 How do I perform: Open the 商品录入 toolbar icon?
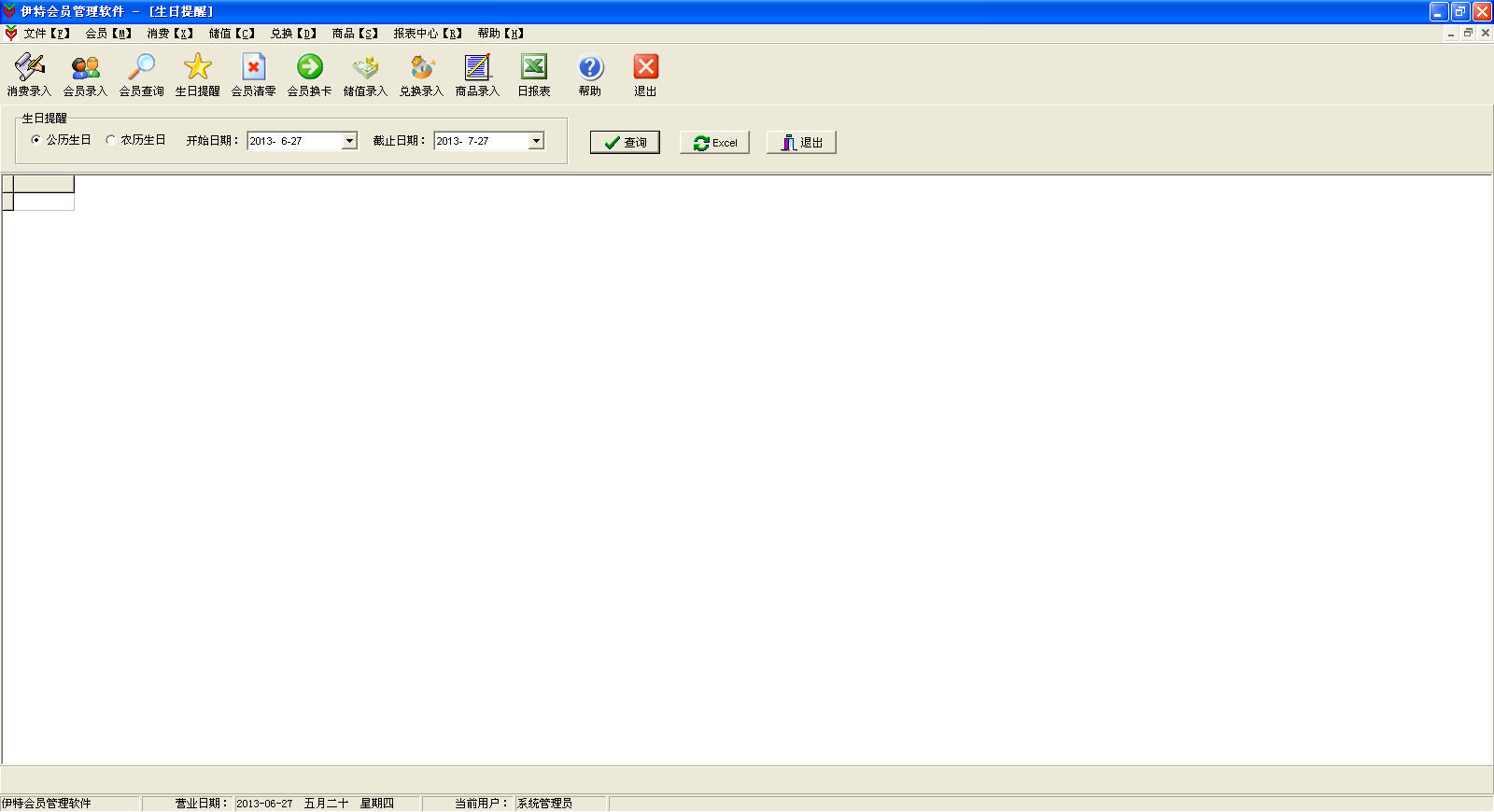point(477,75)
